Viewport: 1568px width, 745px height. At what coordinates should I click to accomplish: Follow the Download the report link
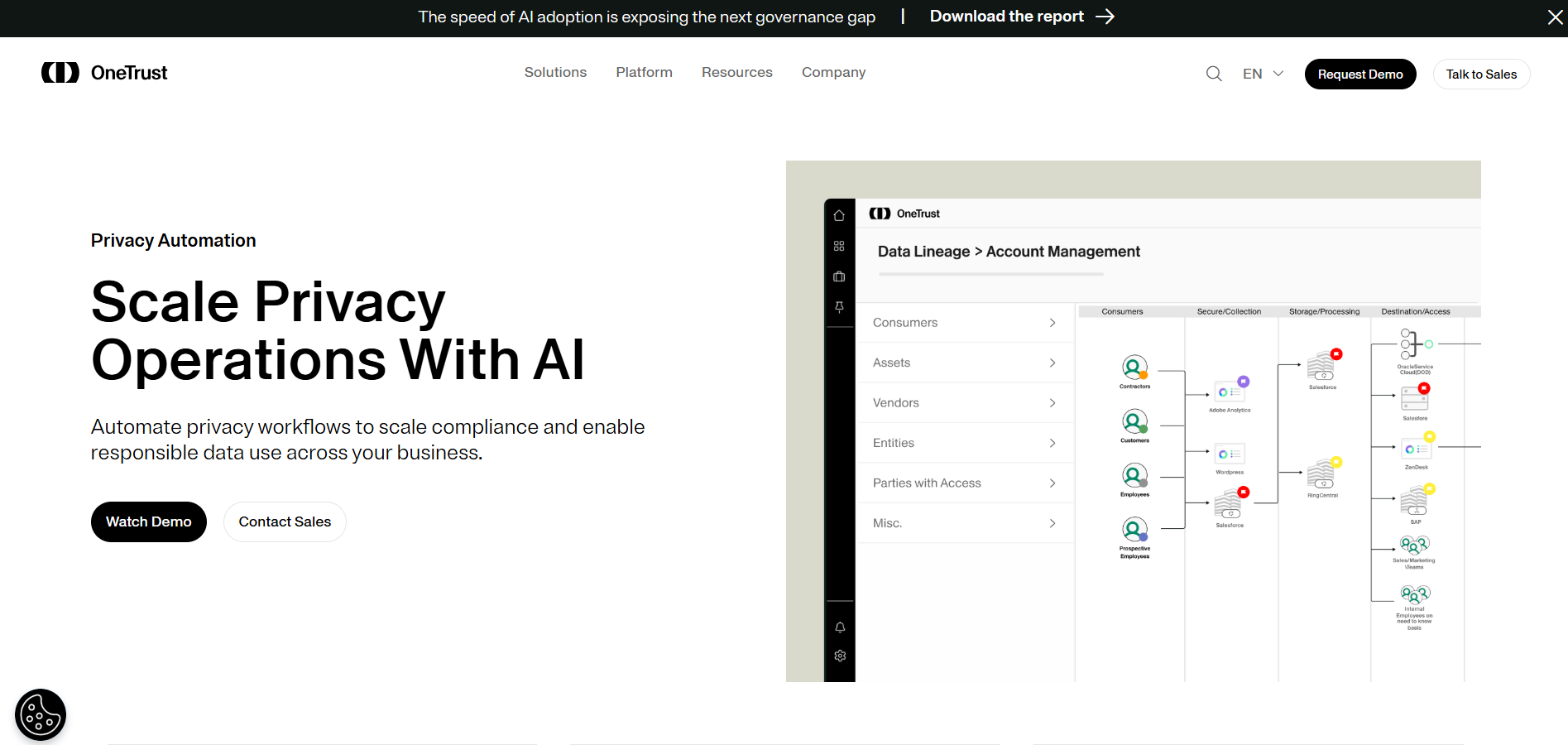[1022, 17]
